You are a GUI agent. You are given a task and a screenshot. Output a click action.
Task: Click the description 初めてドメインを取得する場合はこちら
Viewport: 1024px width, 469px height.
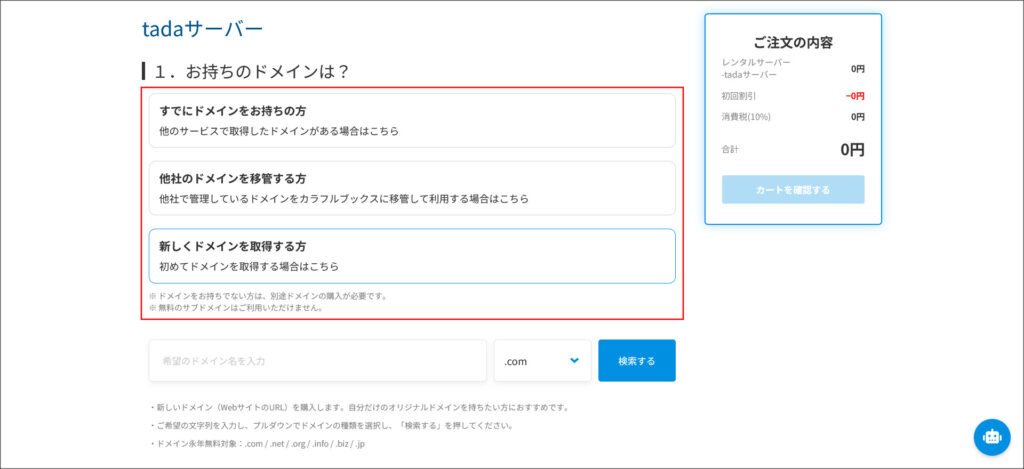pos(249,267)
